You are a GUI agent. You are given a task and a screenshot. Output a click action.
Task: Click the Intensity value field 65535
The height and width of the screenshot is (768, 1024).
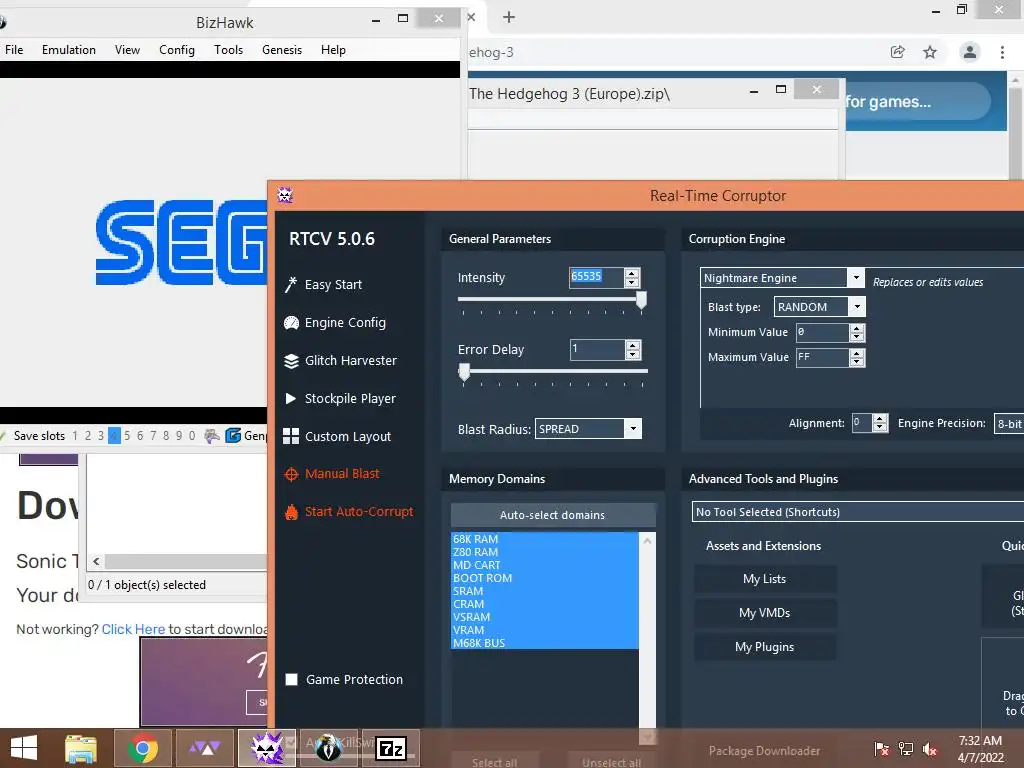click(x=596, y=277)
